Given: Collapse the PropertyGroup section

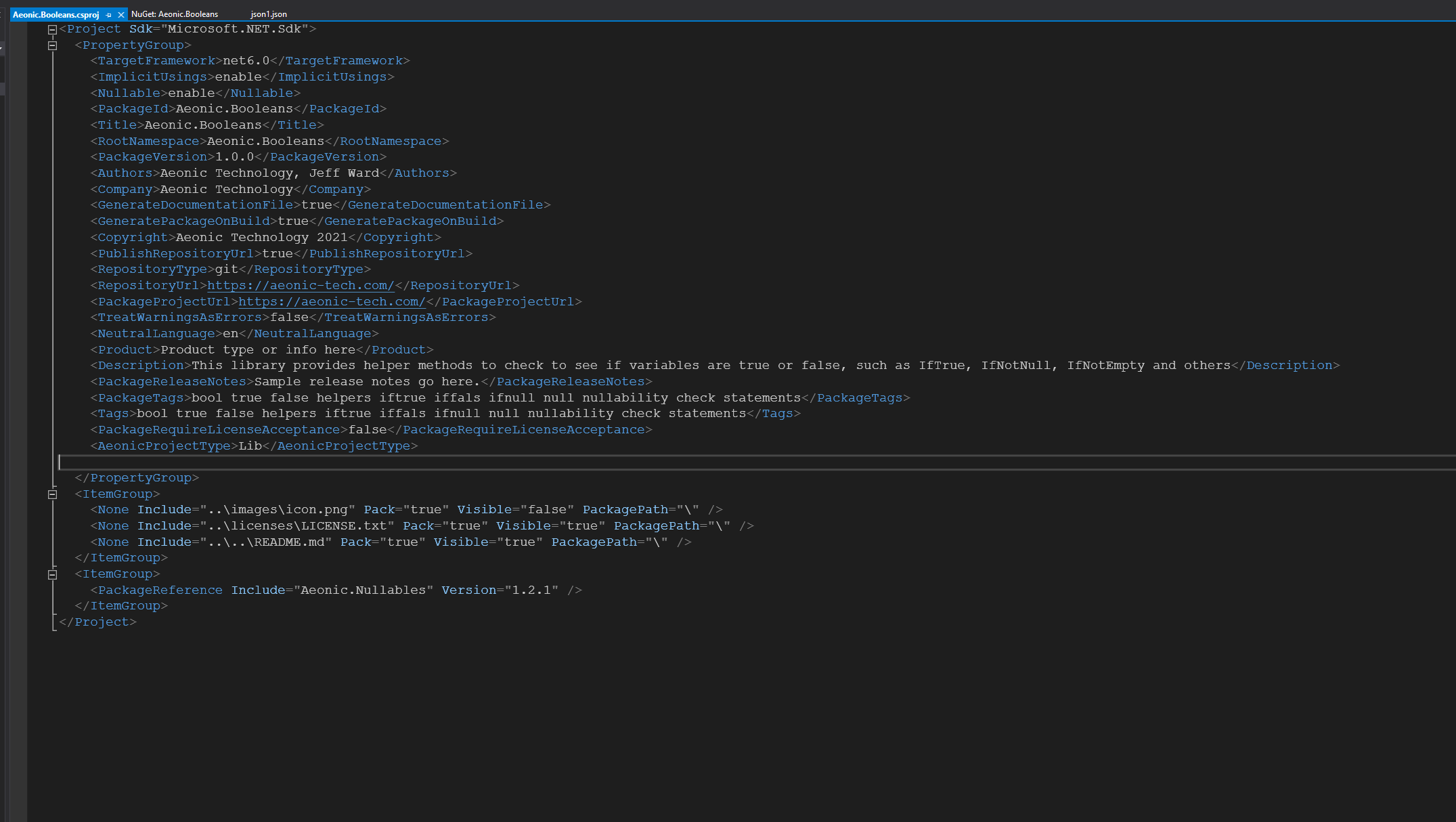Looking at the screenshot, I should click(x=51, y=45).
